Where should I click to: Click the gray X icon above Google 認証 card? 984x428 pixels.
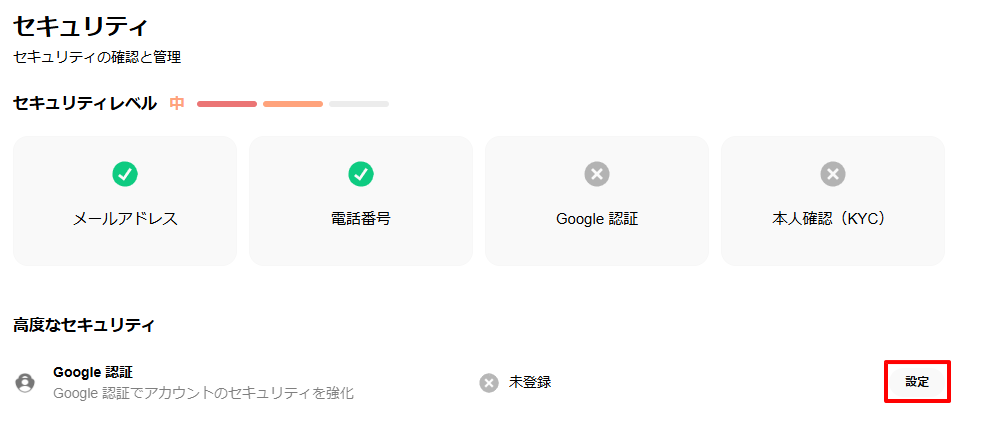click(597, 174)
